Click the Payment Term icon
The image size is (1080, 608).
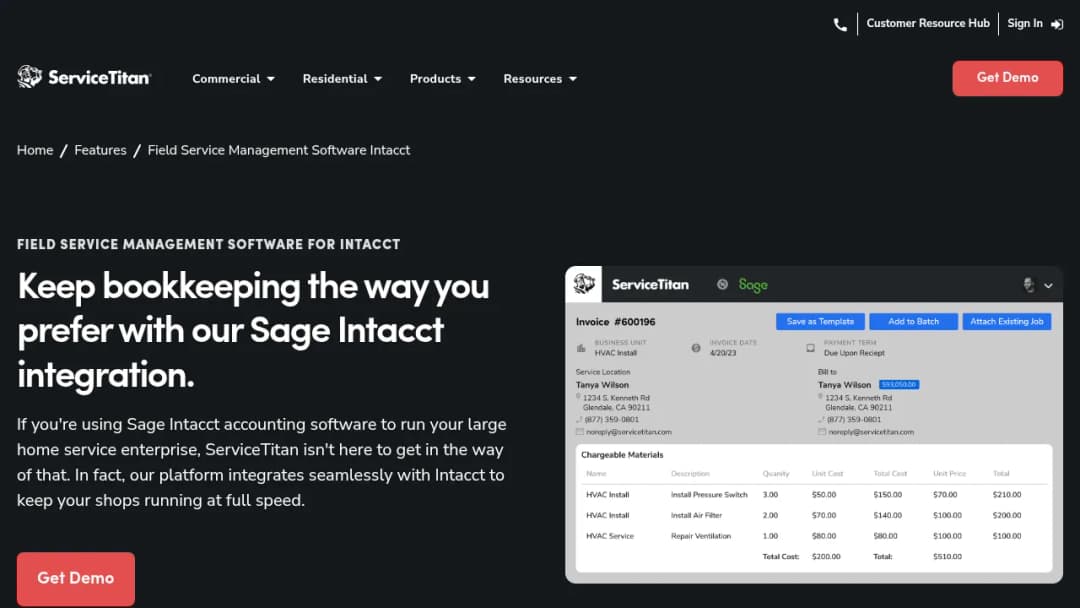click(x=810, y=348)
